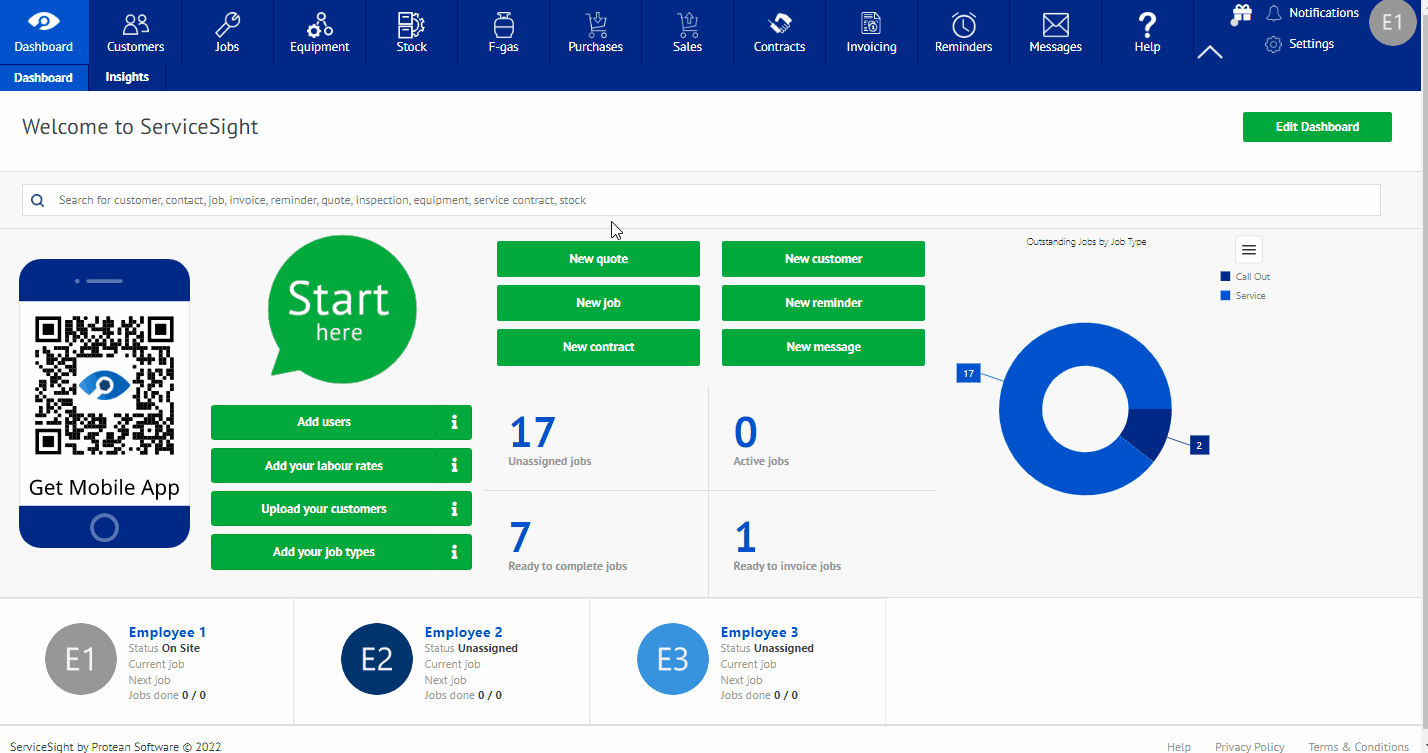Click Add your job types button

(x=324, y=552)
